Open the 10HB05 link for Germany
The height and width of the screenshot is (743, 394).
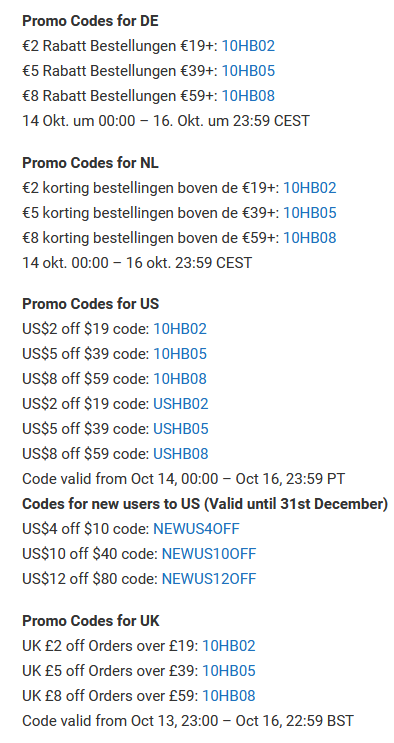pyautogui.click(x=248, y=71)
